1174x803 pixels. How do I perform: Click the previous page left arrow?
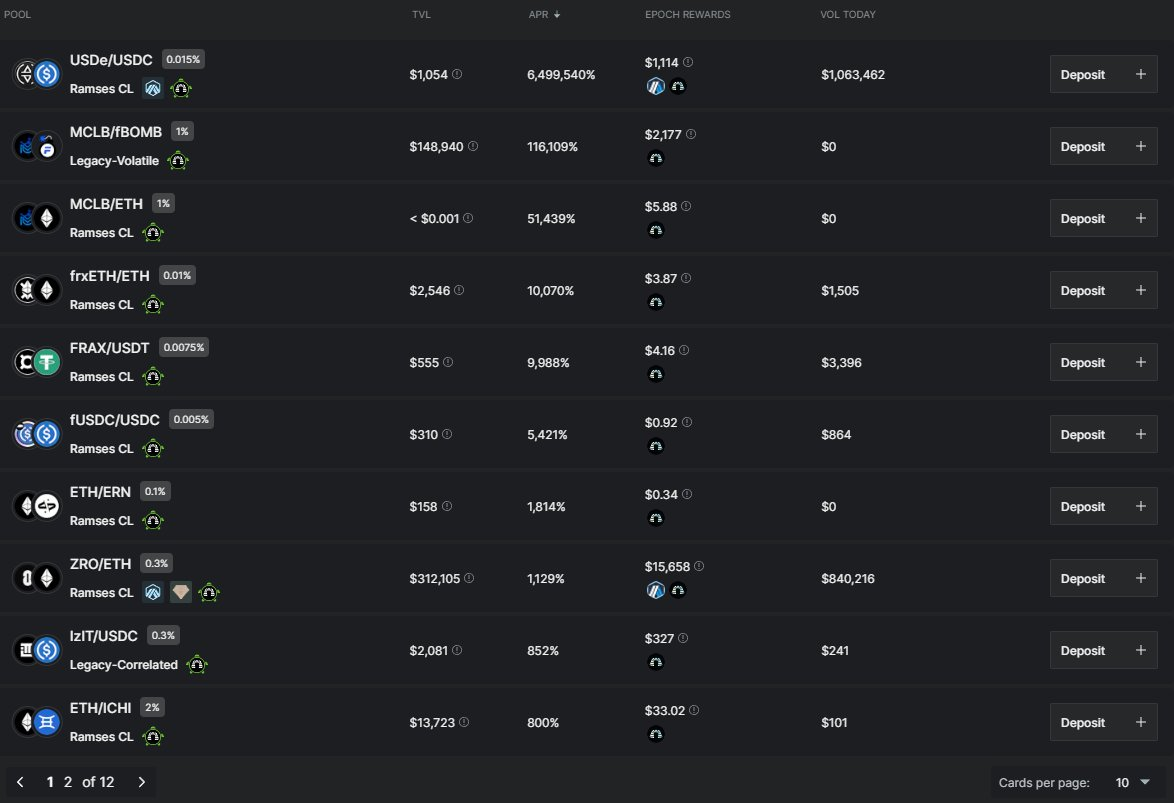20,782
